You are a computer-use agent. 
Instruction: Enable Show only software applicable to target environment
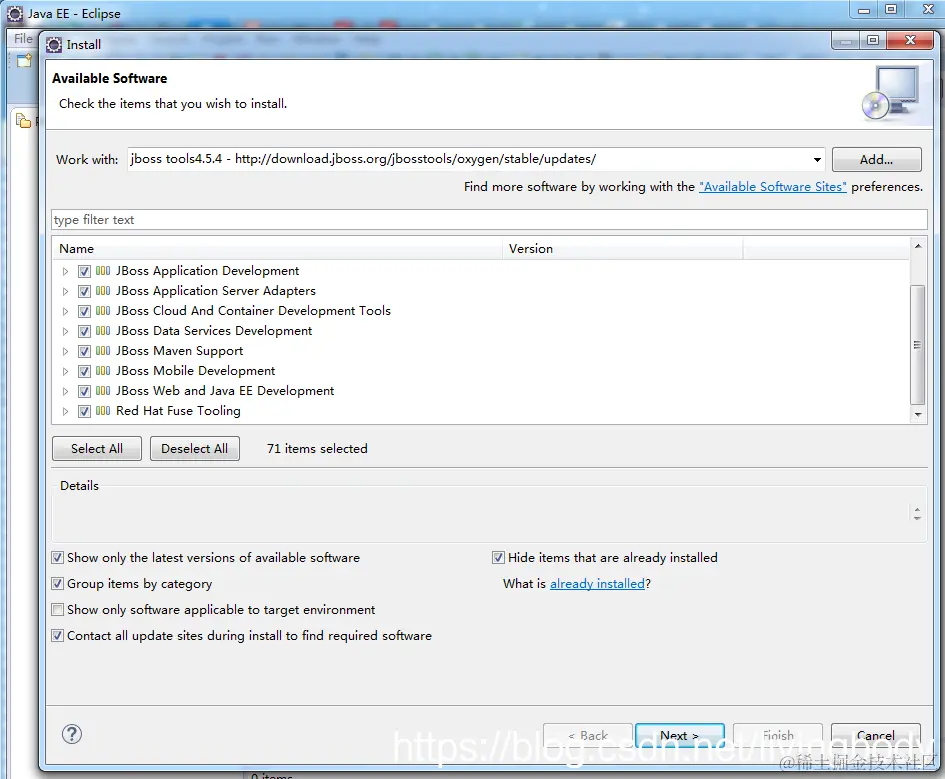pyautogui.click(x=57, y=609)
